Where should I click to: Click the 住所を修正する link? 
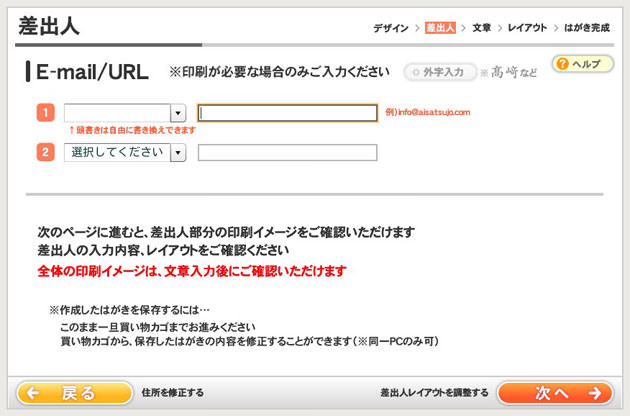173,393
